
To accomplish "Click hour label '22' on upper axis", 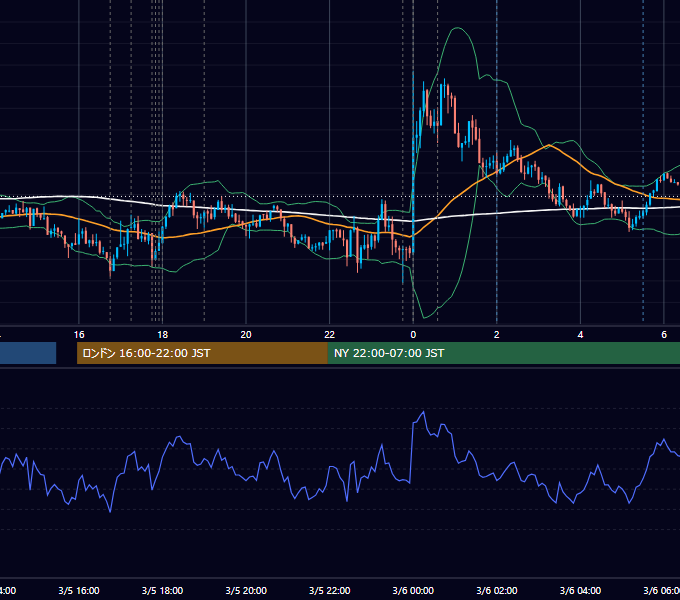I will tap(330, 335).
